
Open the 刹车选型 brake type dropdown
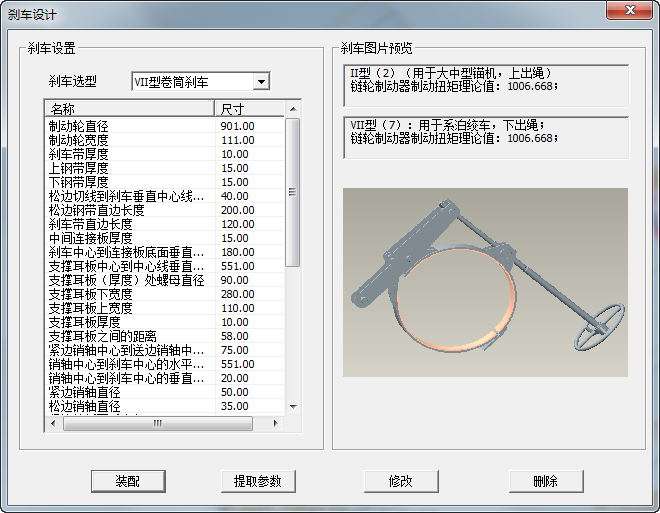pos(261,82)
